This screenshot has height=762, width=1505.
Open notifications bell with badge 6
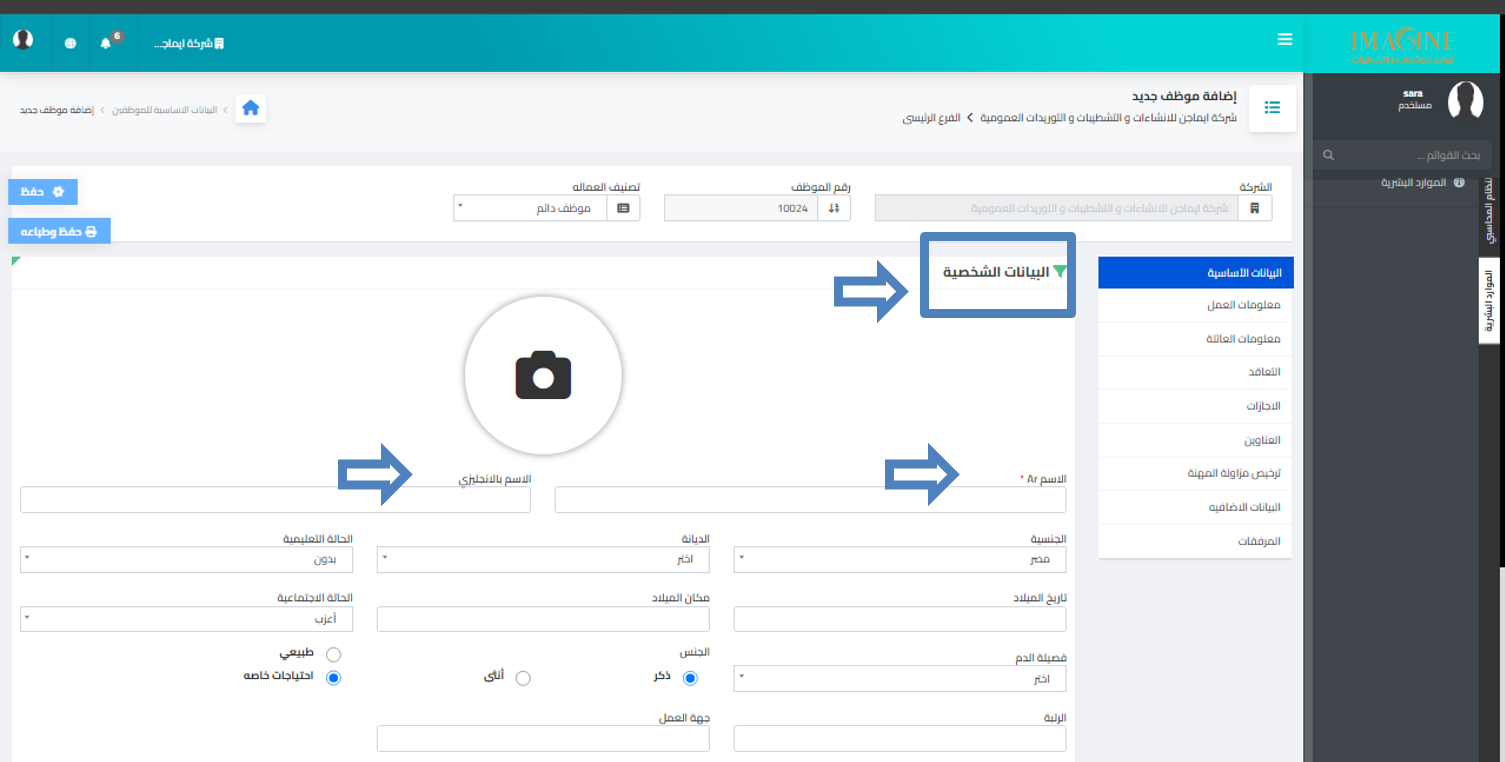pos(106,43)
